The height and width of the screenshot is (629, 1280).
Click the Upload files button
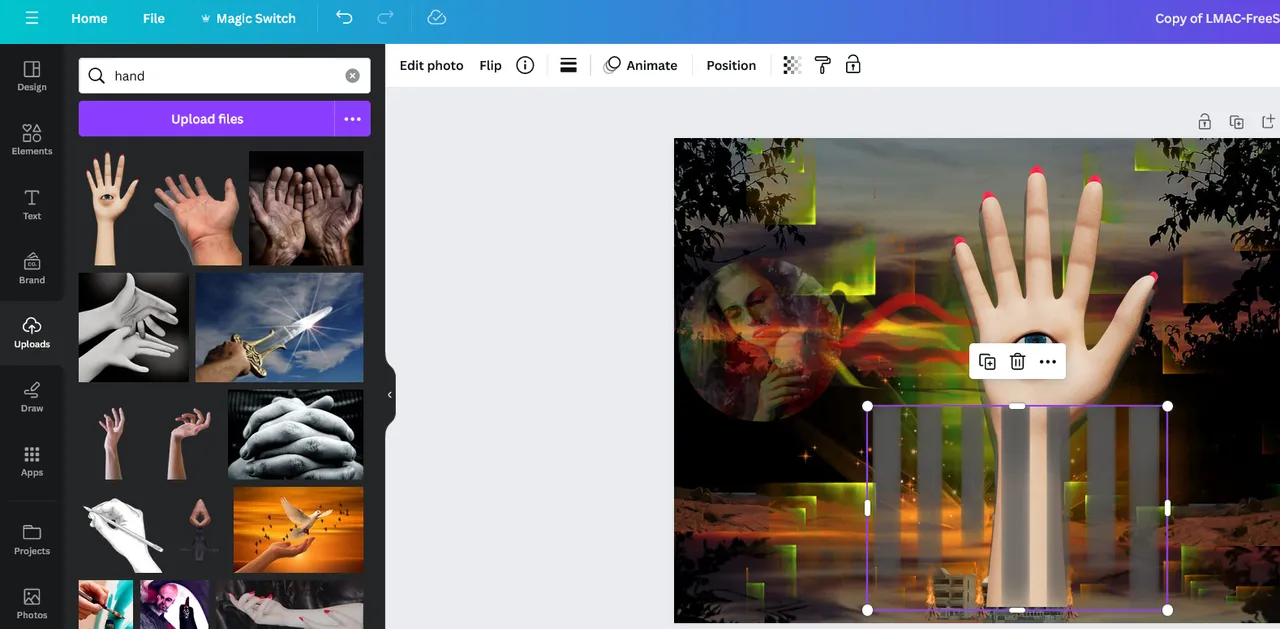(207, 119)
